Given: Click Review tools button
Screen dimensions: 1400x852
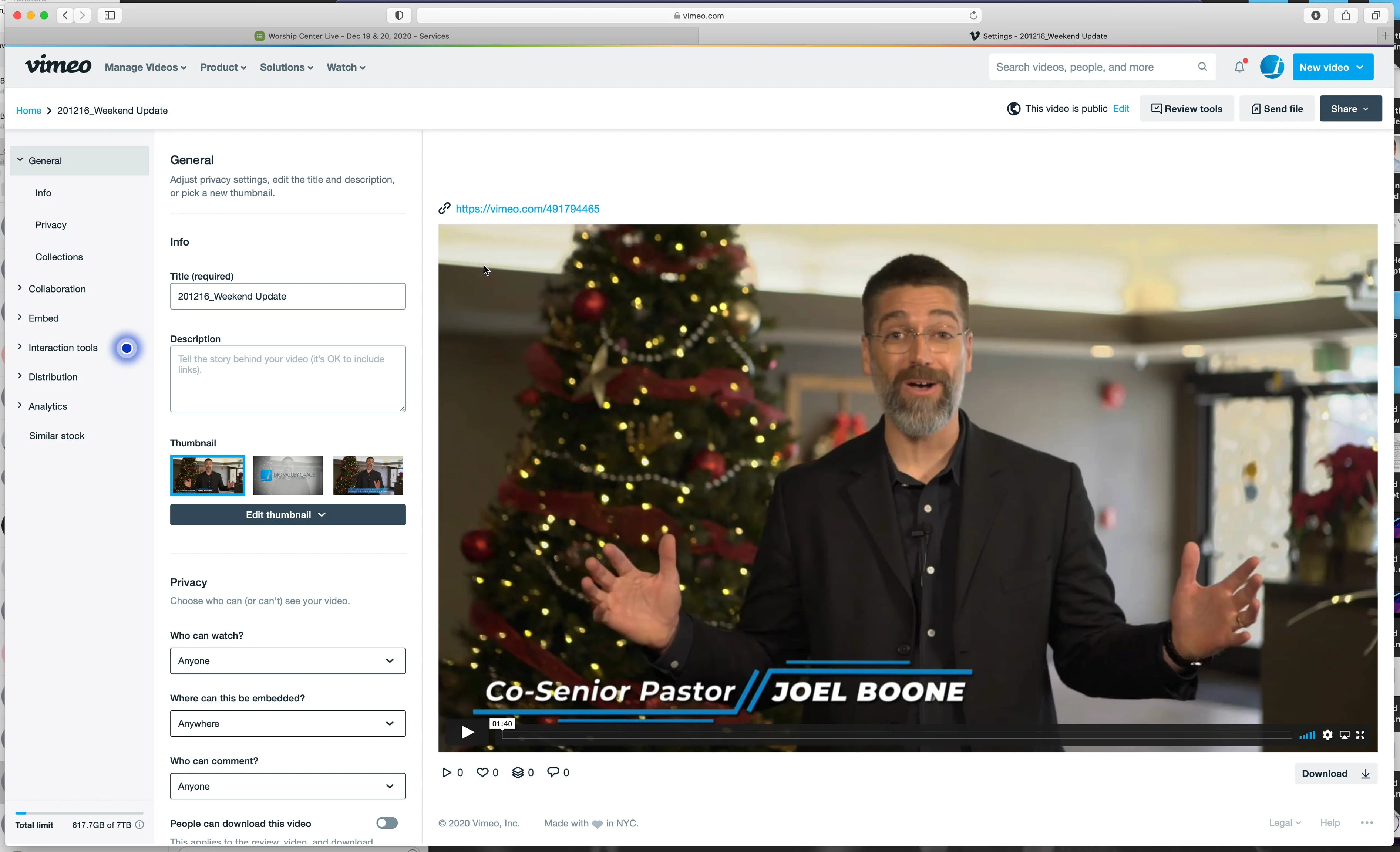Looking at the screenshot, I should point(1187,108).
